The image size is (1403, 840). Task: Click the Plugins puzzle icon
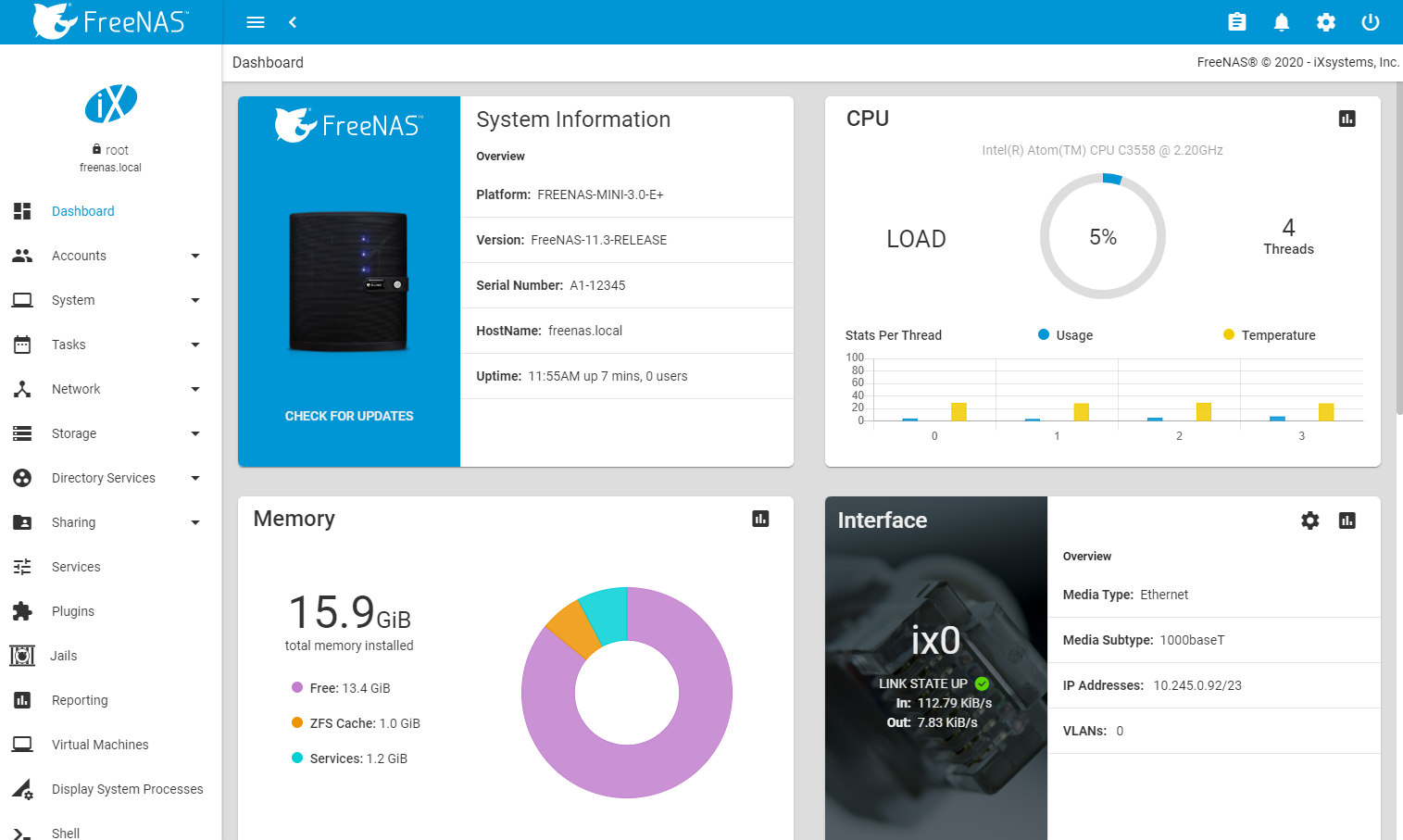tap(22, 611)
